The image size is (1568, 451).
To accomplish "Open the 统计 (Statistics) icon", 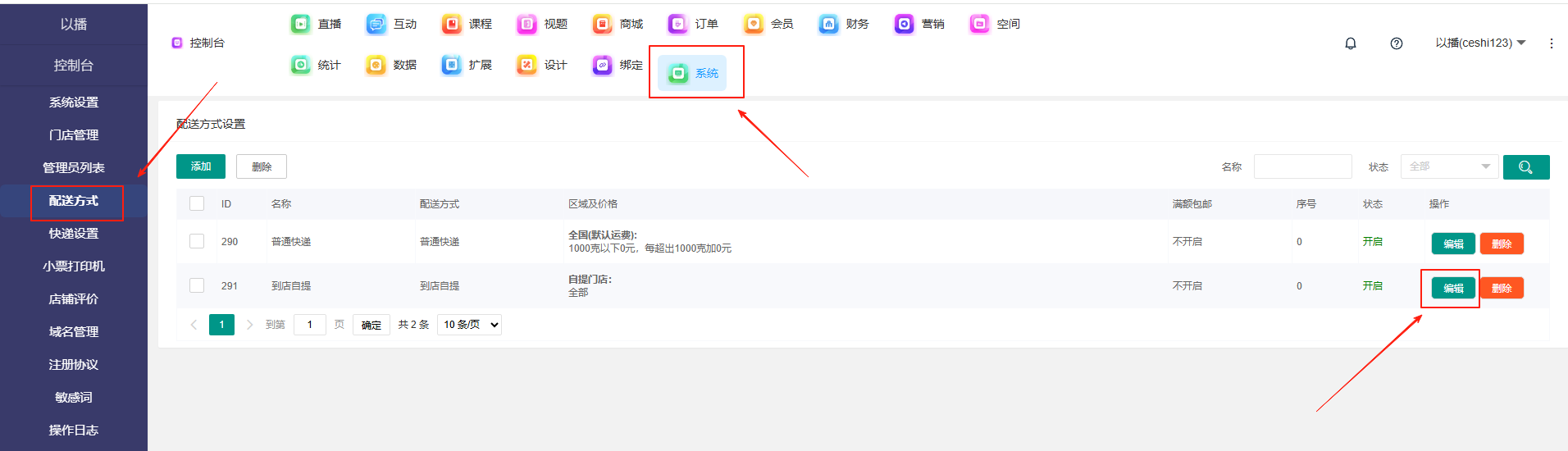I will [x=302, y=66].
